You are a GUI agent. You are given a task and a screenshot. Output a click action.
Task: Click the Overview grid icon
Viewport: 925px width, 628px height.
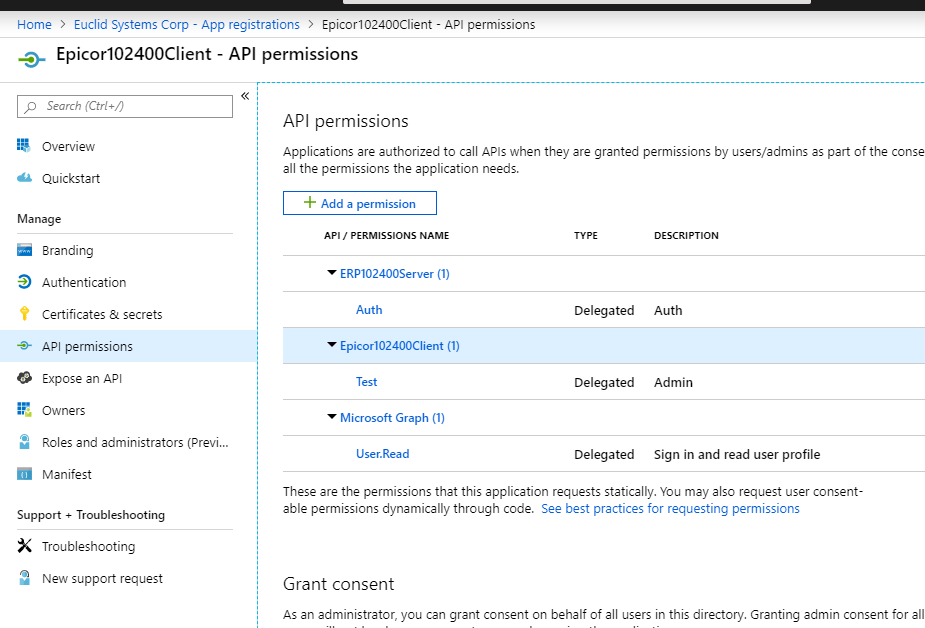[24, 146]
